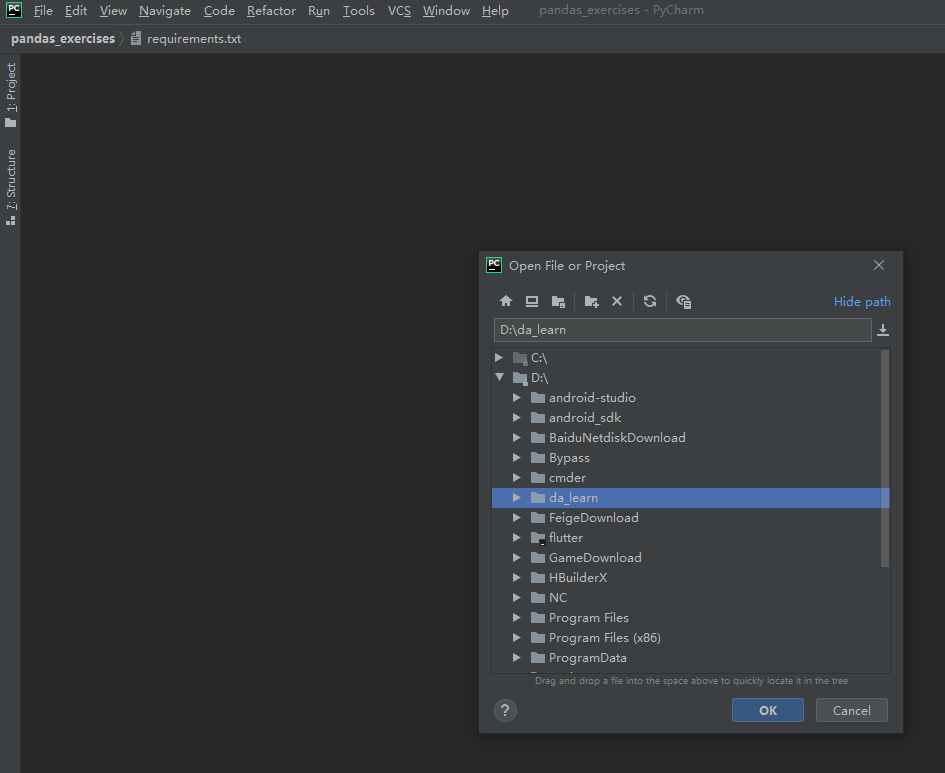This screenshot has height=773, width=945.
Task: Select the C:\ drive row
Action: point(686,357)
